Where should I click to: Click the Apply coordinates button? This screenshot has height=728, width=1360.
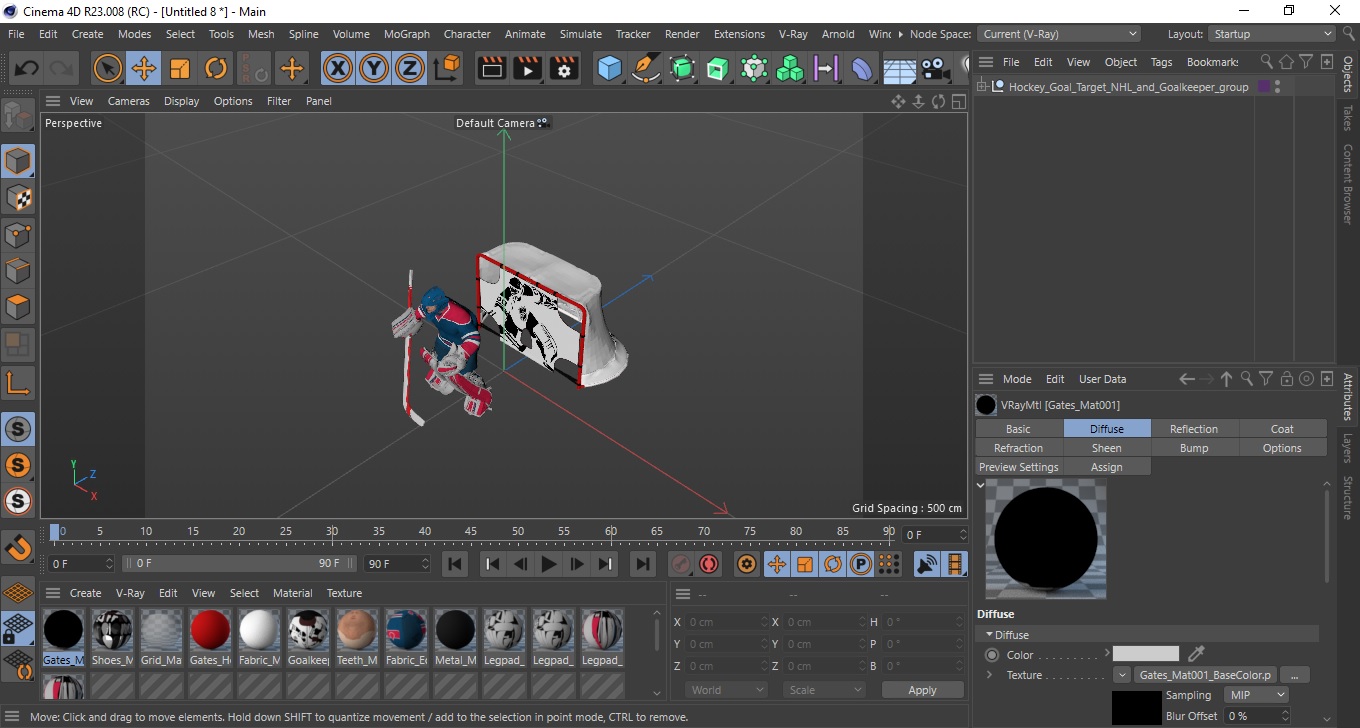click(x=922, y=690)
